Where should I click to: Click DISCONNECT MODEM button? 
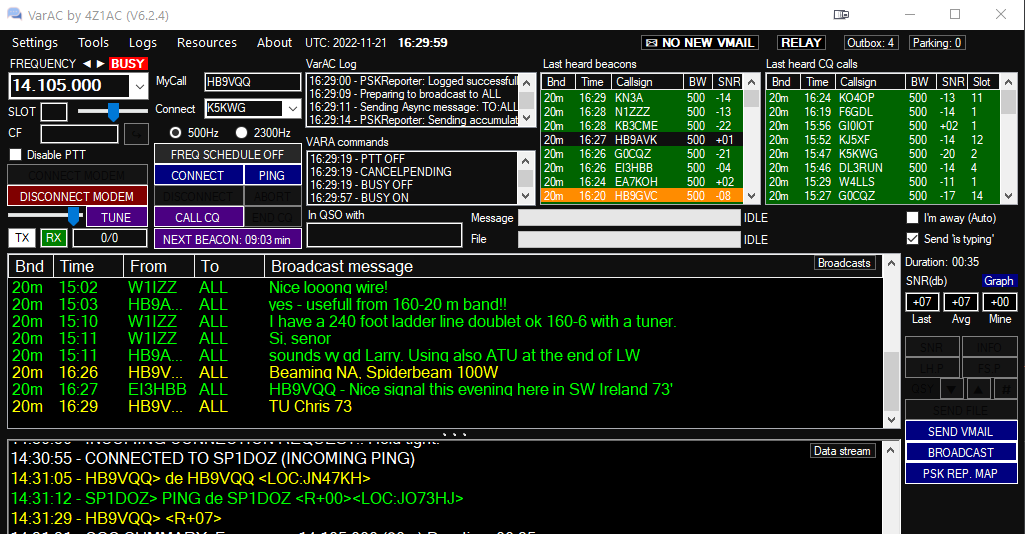point(76,196)
